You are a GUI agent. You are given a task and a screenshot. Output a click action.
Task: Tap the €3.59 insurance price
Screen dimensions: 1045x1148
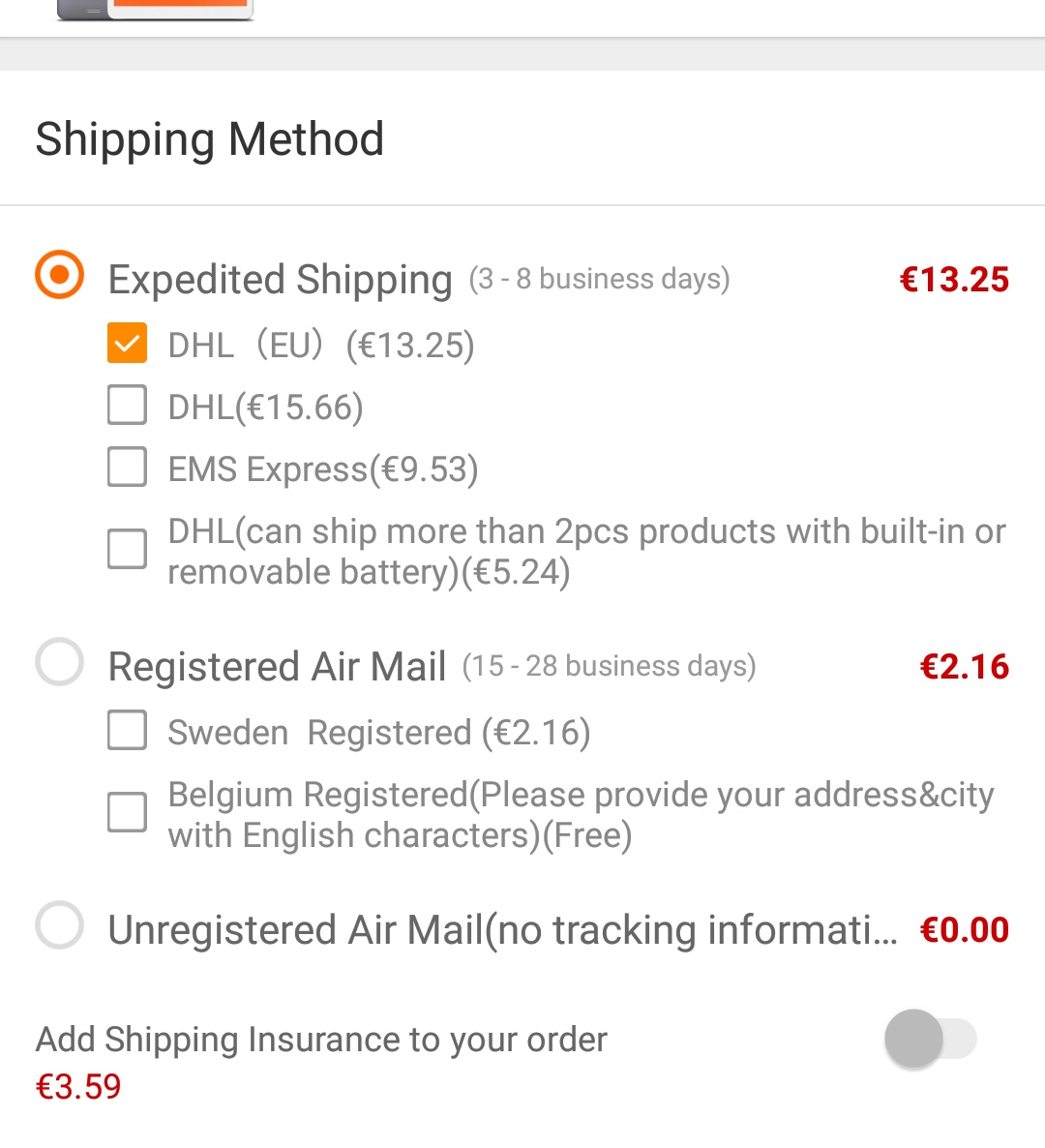pos(78,1087)
